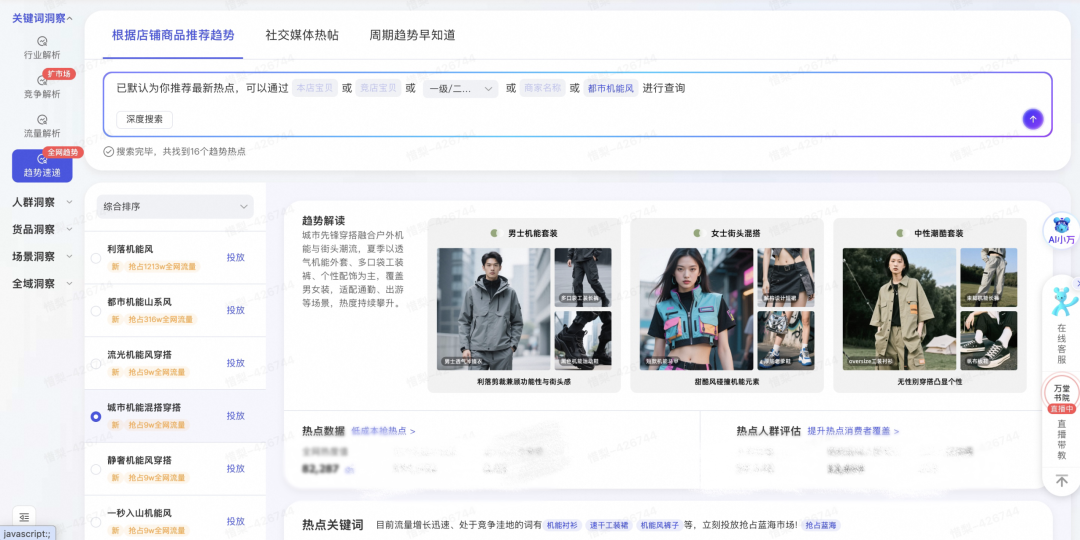Viewport: 1080px width, 540px height.
Task: Click the back-to-top arrow icon
Action: point(1061,481)
